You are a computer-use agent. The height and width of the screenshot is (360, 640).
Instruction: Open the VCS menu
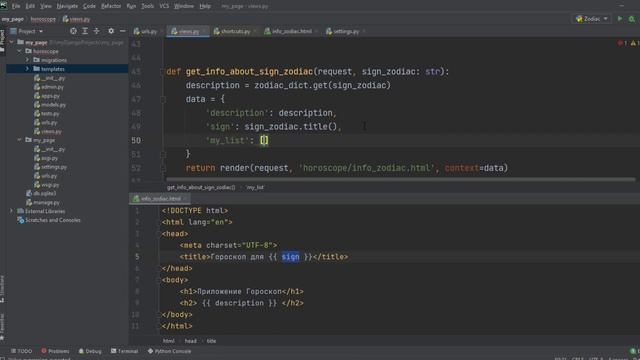[x=164, y=6]
